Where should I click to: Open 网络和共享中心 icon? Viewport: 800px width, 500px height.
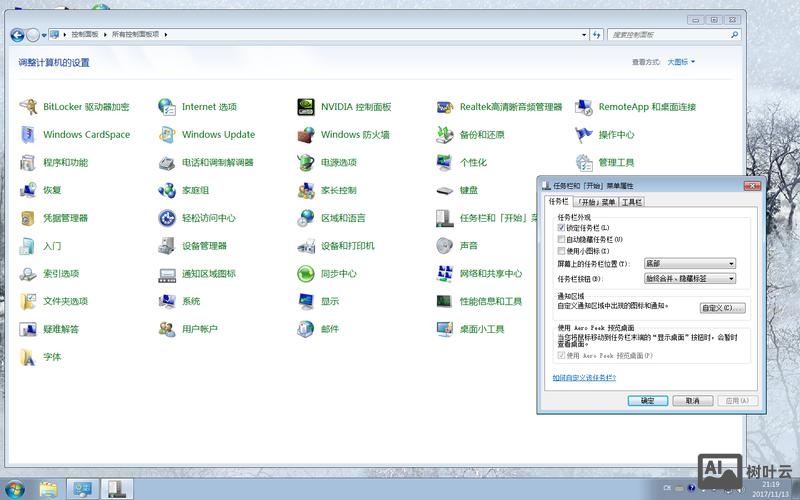pos(445,273)
